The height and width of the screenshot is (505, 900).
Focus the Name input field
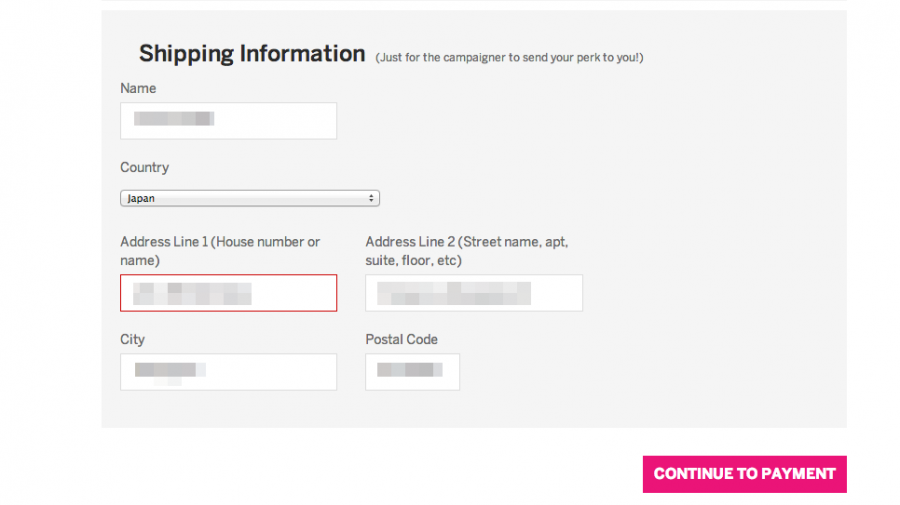pyautogui.click(x=228, y=121)
